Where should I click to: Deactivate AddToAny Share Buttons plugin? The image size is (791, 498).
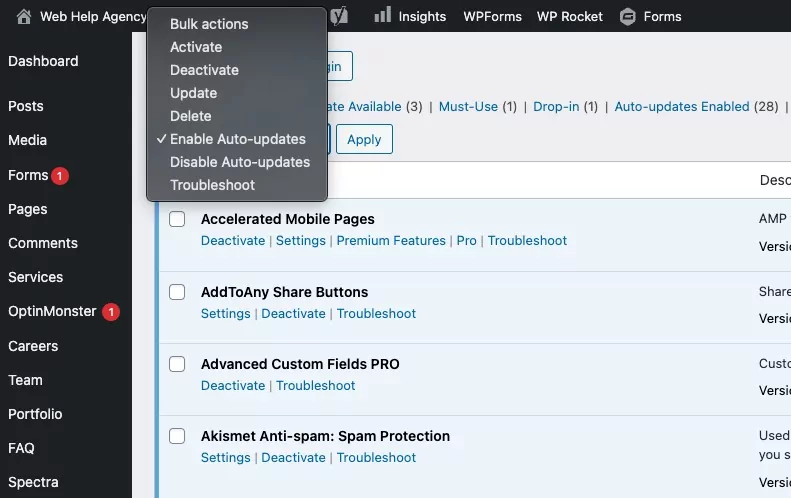click(x=294, y=314)
